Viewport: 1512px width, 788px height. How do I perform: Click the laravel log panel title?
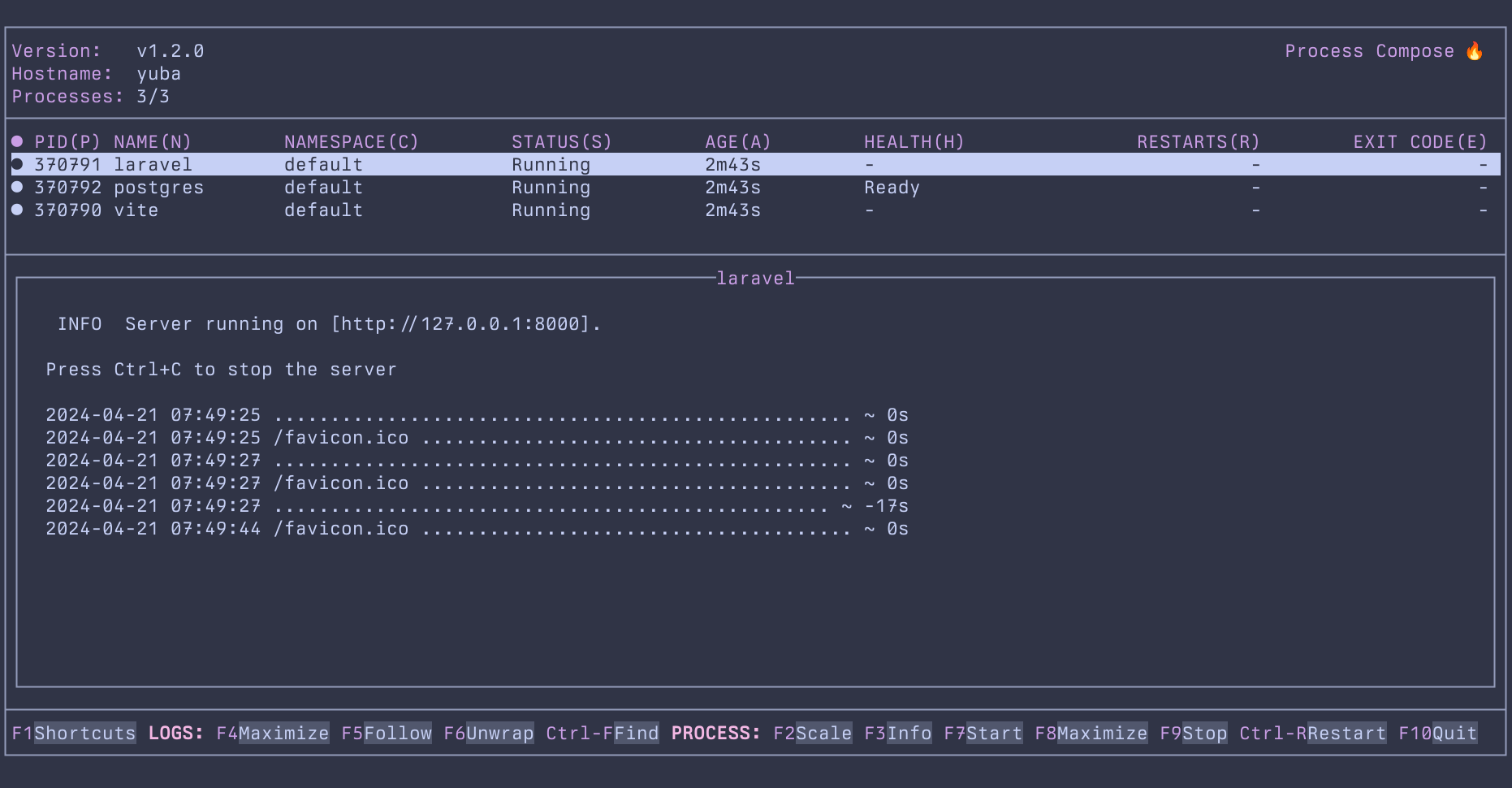coord(755,279)
